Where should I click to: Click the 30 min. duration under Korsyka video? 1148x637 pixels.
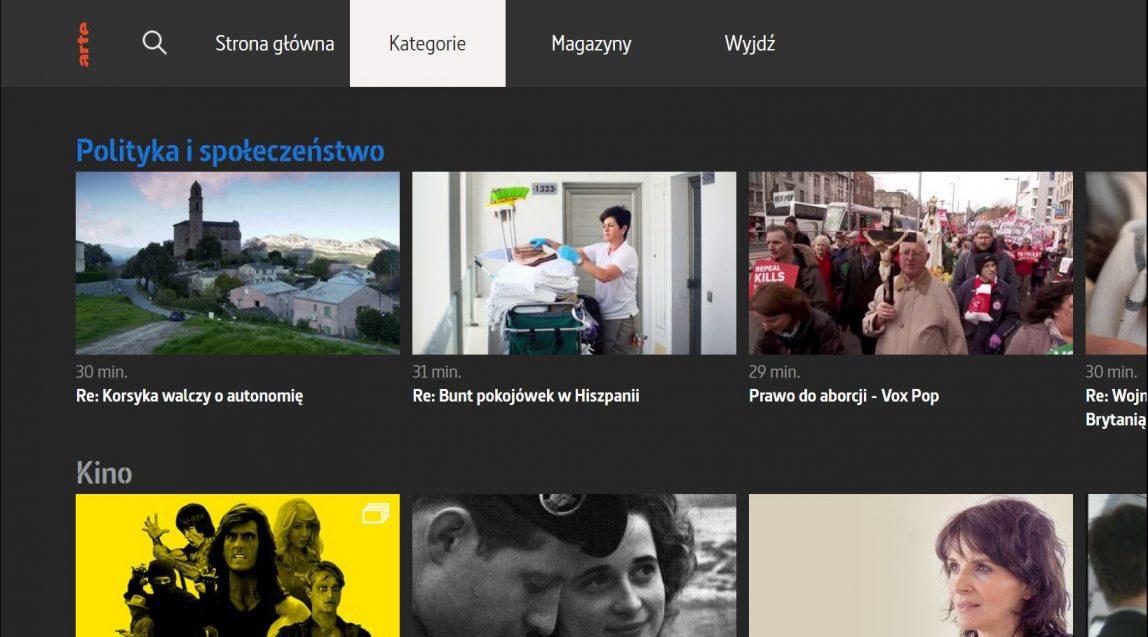coord(102,372)
